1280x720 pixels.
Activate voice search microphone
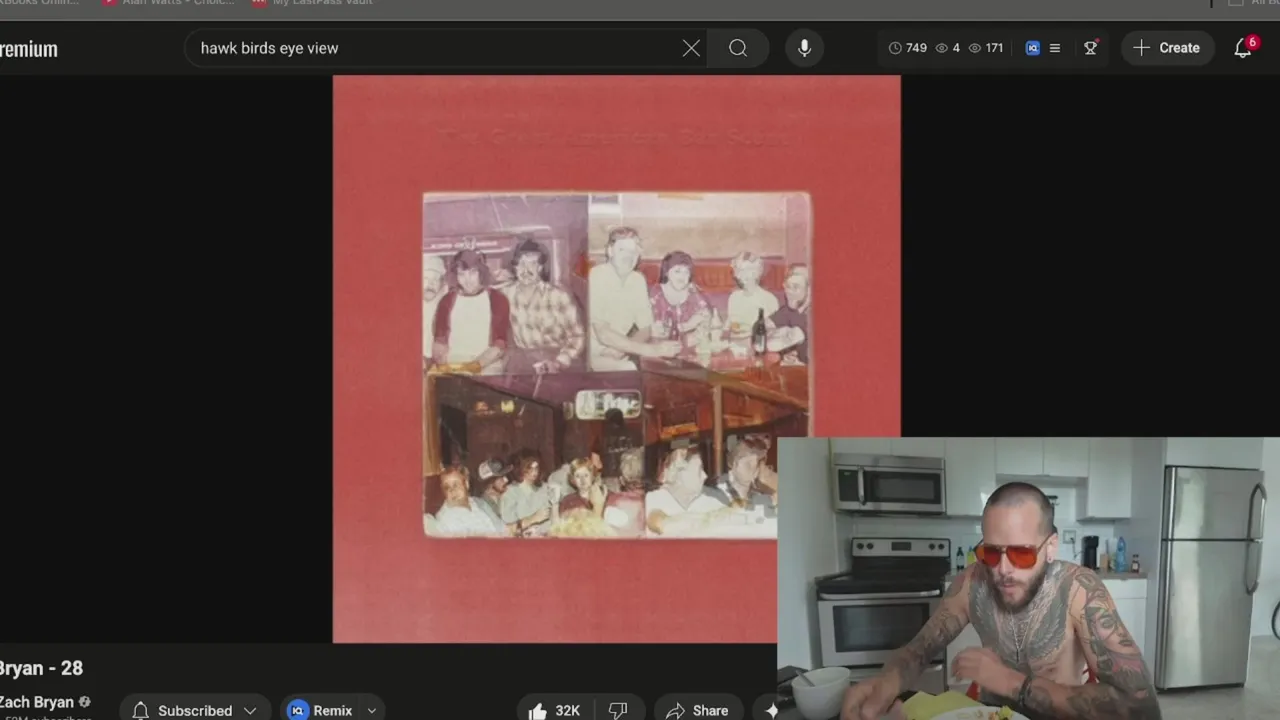pos(804,48)
